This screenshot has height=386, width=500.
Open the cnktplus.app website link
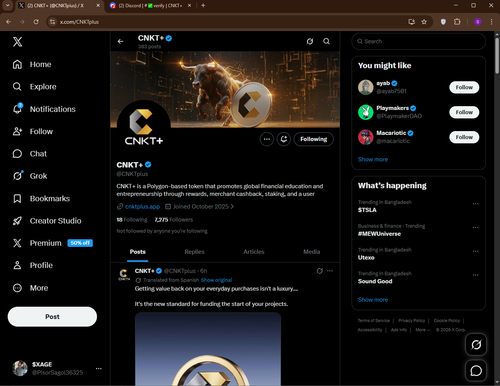point(142,207)
